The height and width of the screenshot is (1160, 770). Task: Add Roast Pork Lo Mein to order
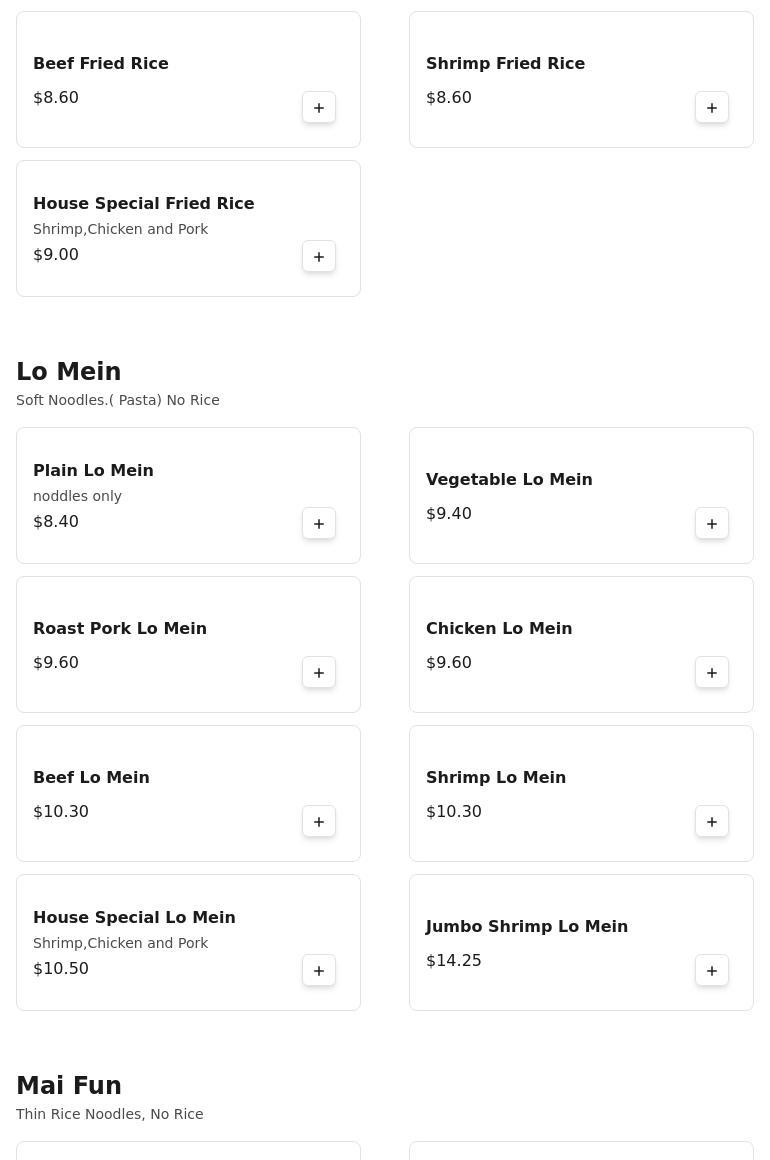(x=319, y=673)
